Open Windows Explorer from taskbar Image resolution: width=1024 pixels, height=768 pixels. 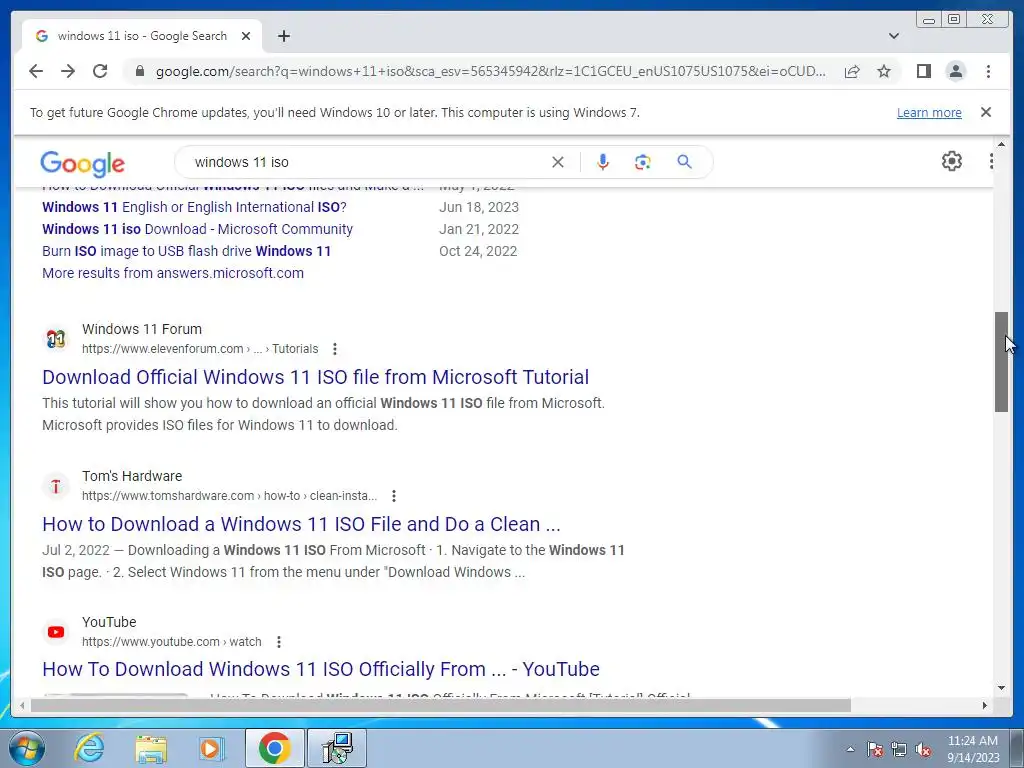tap(151, 748)
